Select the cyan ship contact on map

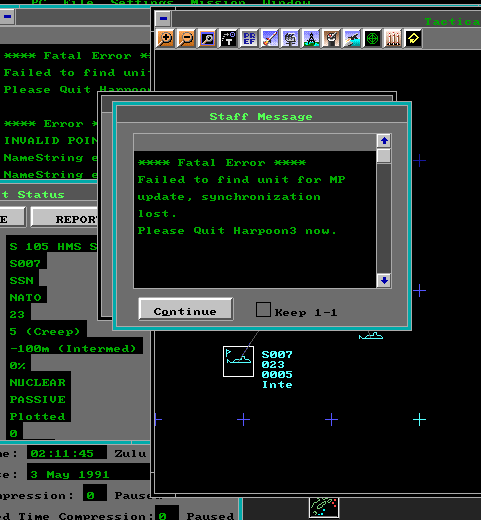tap(371, 335)
